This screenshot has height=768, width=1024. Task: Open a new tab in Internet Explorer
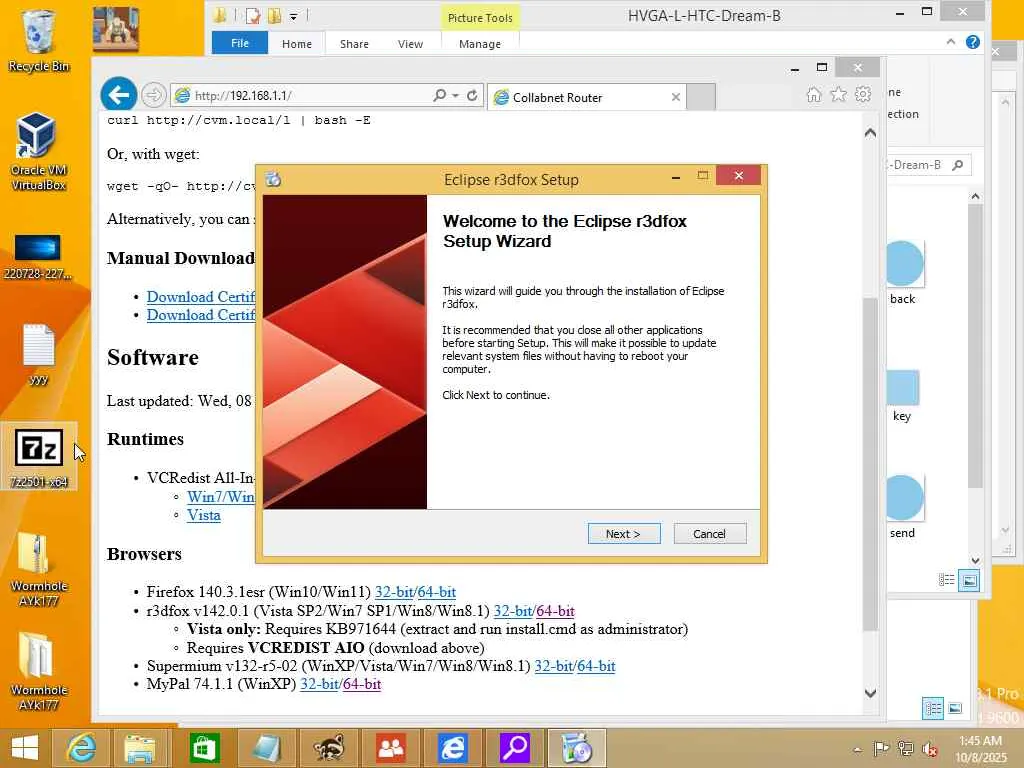coord(701,97)
